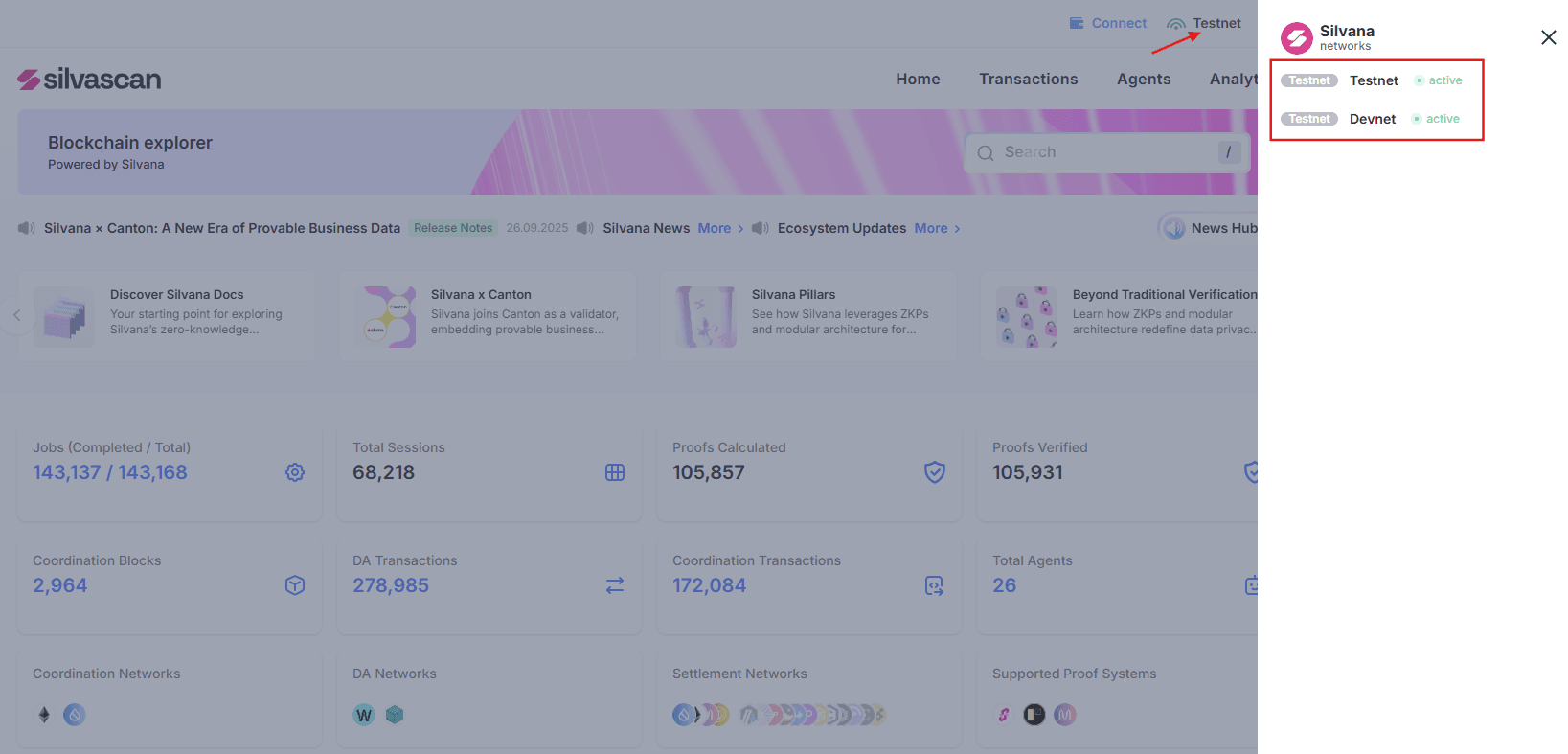Click the DA Transactions swap arrows icon
The width and height of the screenshot is (1568, 754).
[x=615, y=585]
